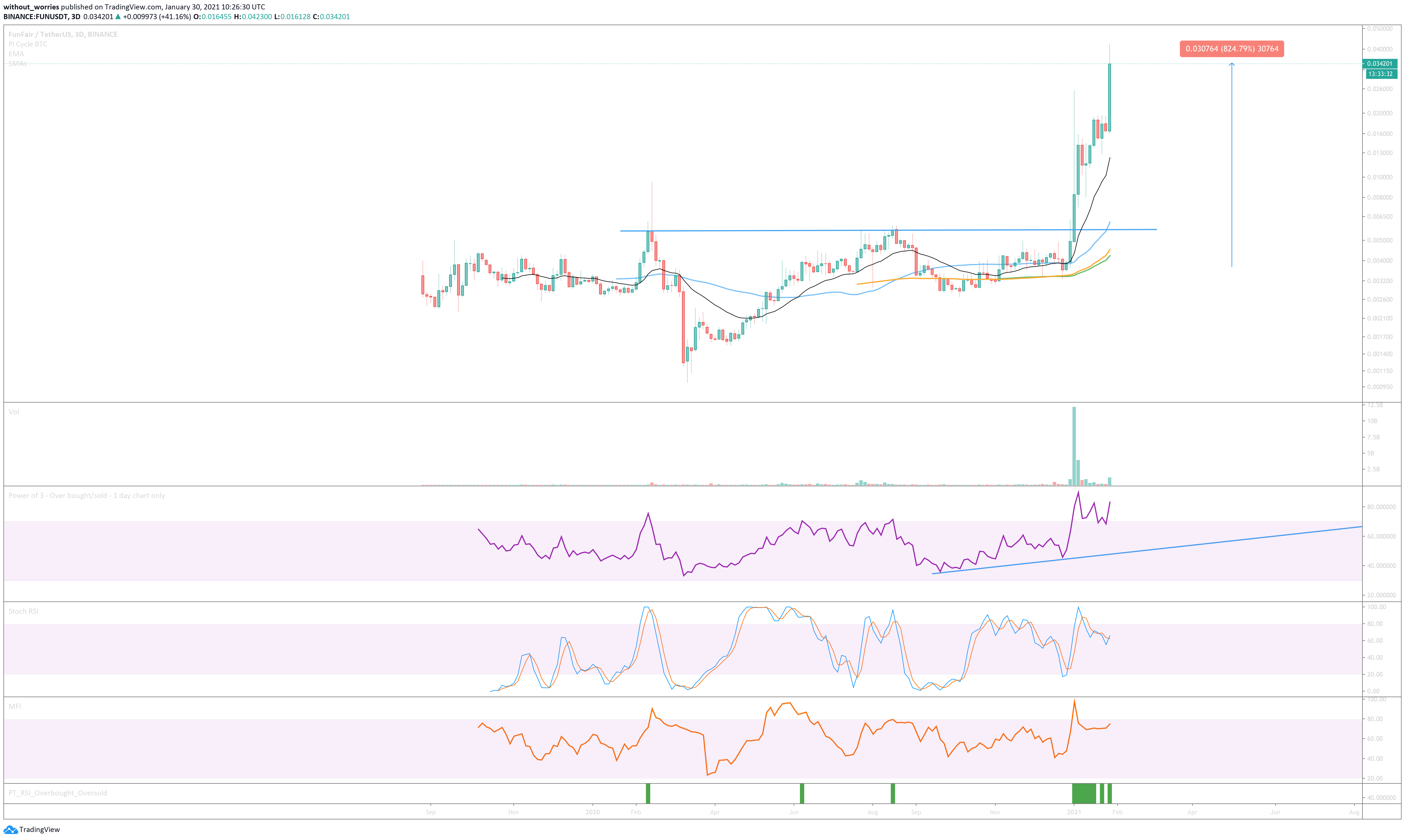The image size is (1405, 840).
Task: Click the close value C:0.034201
Action: pyautogui.click(x=331, y=16)
